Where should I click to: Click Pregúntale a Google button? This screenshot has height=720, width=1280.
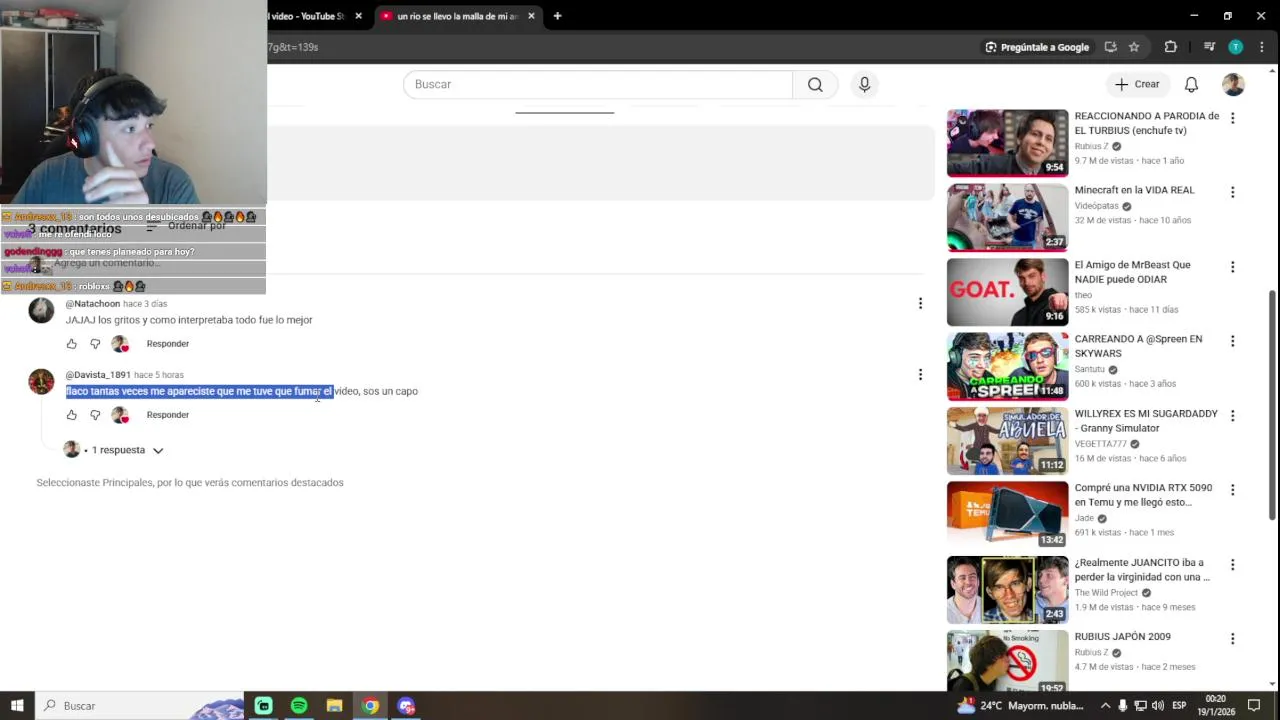pyautogui.click(x=1037, y=47)
